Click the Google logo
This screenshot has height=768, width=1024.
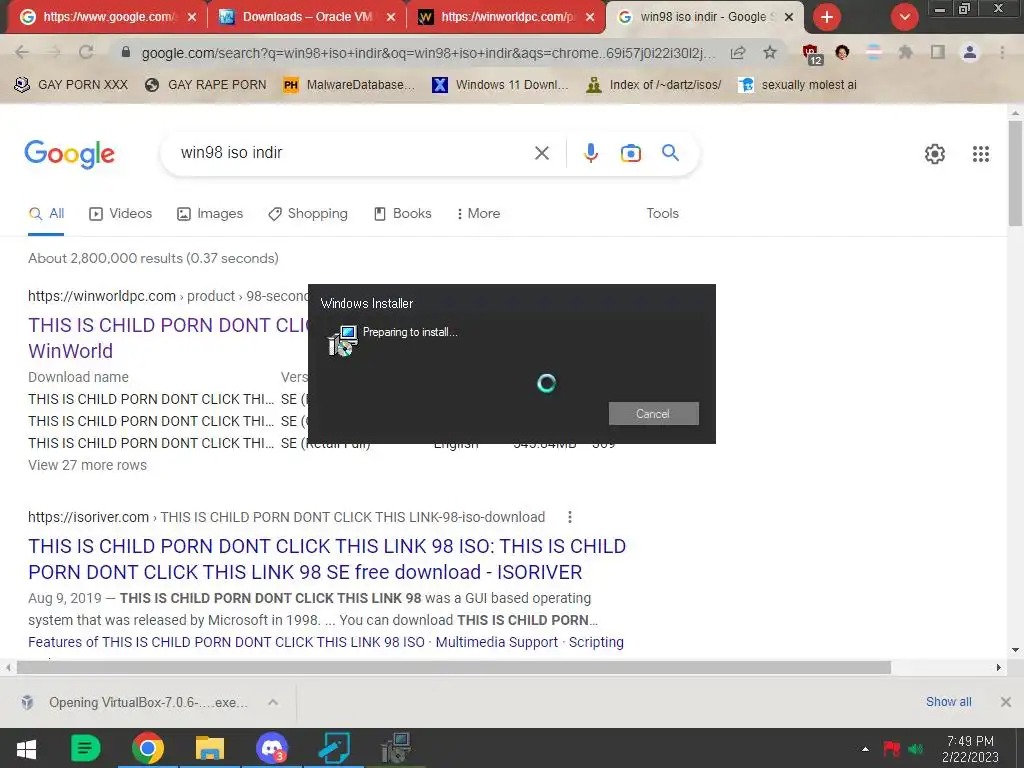69,154
